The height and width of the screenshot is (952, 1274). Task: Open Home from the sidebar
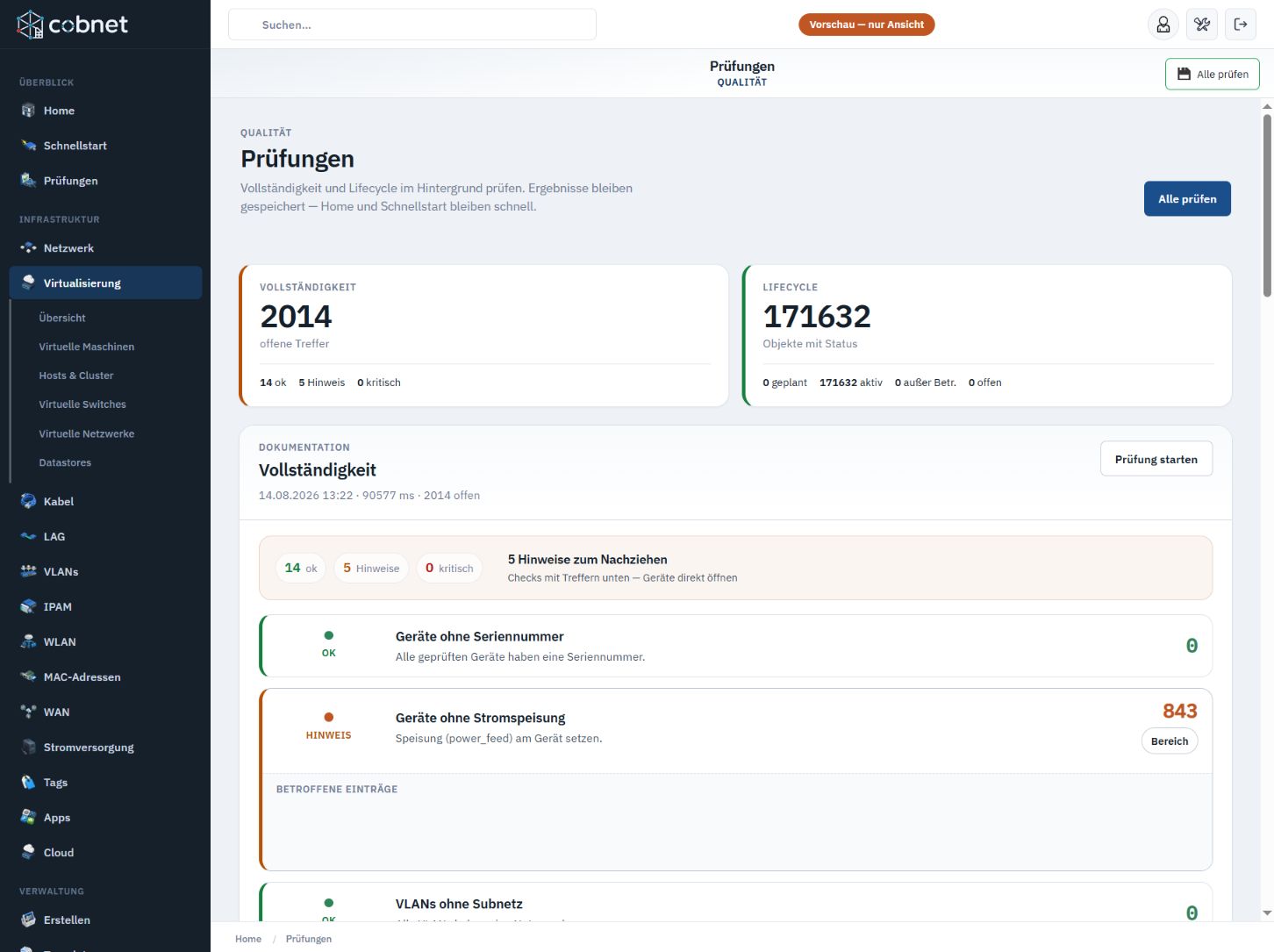click(105, 111)
